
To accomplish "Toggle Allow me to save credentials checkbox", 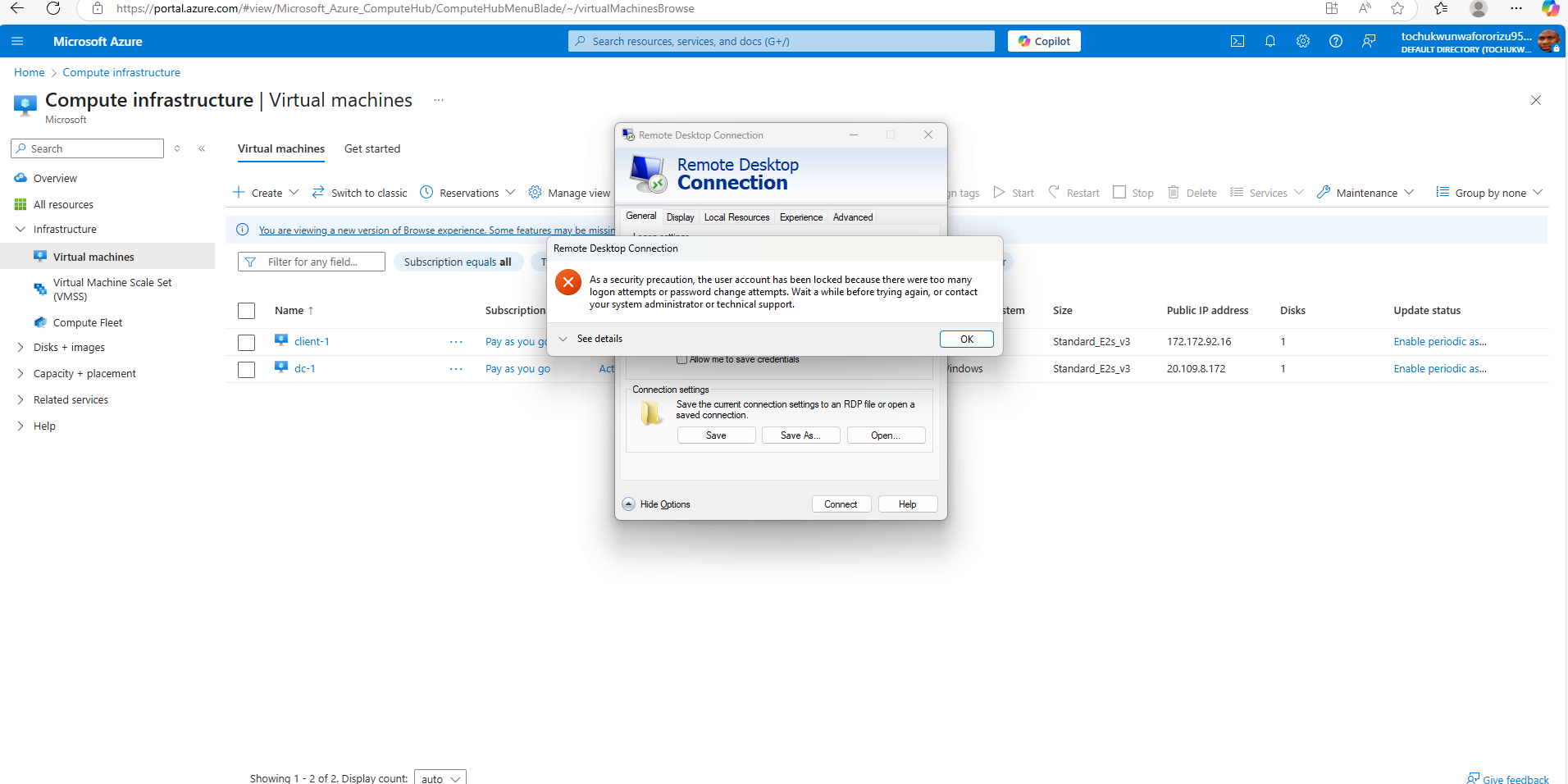I will click(681, 359).
